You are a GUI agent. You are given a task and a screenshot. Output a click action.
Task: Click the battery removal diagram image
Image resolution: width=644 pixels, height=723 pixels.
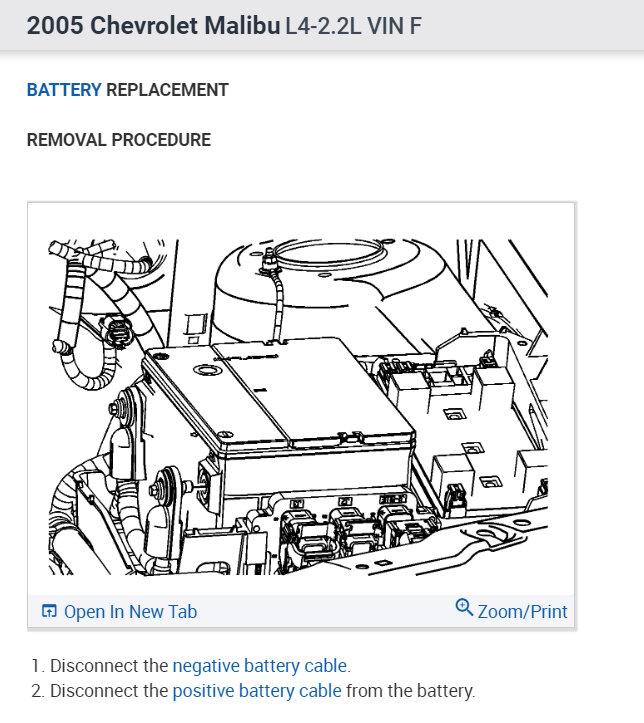[298, 407]
